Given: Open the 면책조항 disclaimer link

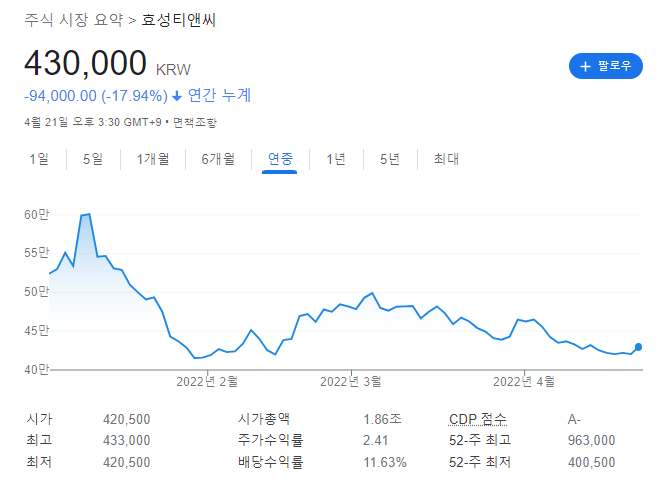Looking at the screenshot, I should point(195,123).
